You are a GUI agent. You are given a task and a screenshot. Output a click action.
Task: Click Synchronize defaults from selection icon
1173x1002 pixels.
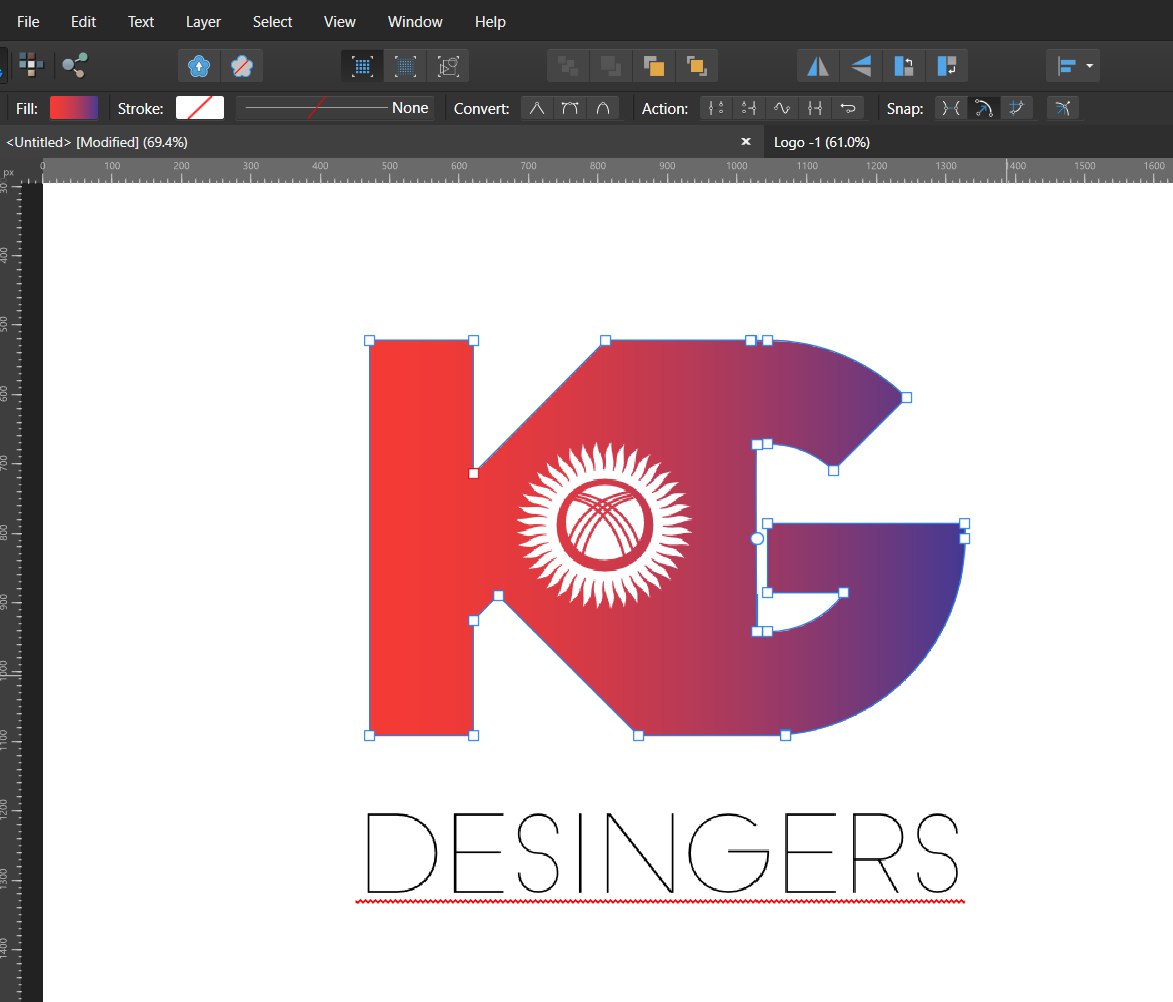(x=199, y=66)
